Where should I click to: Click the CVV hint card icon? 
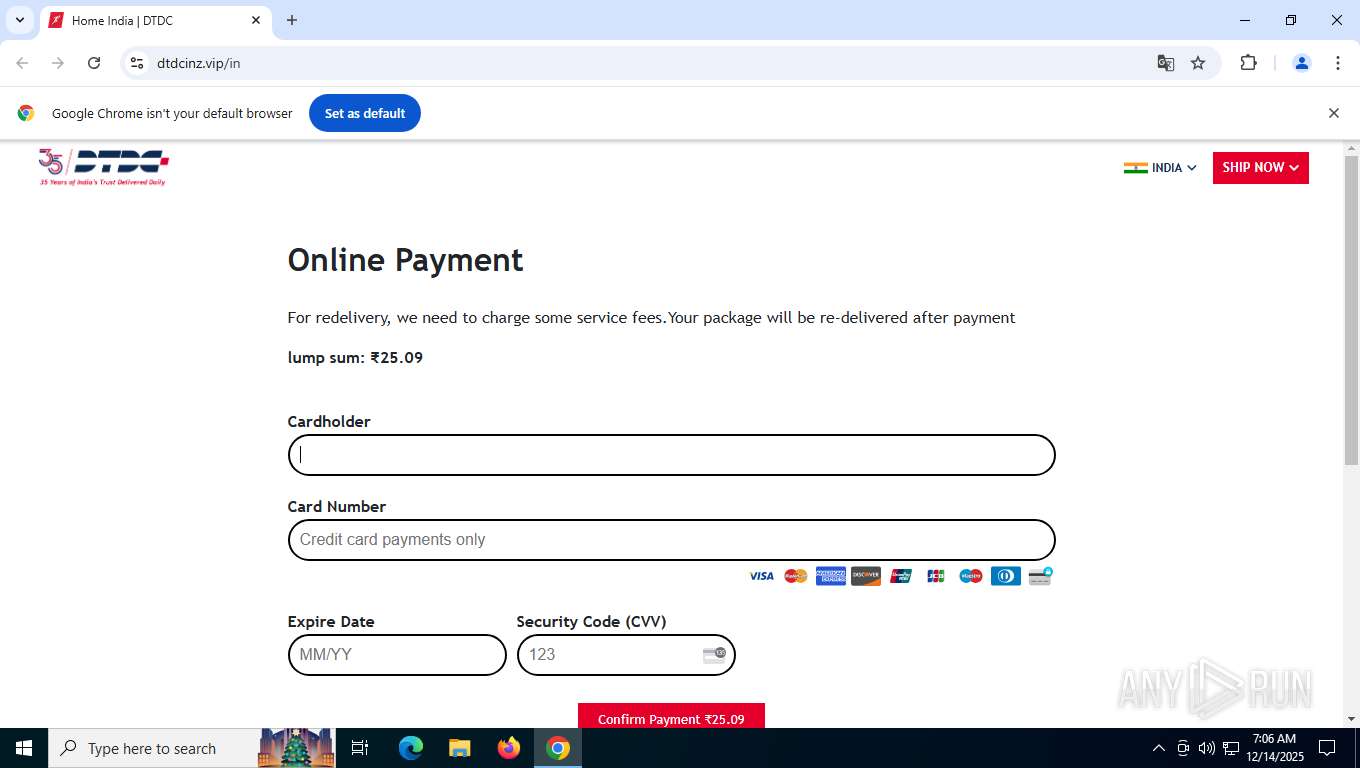[714, 655]
